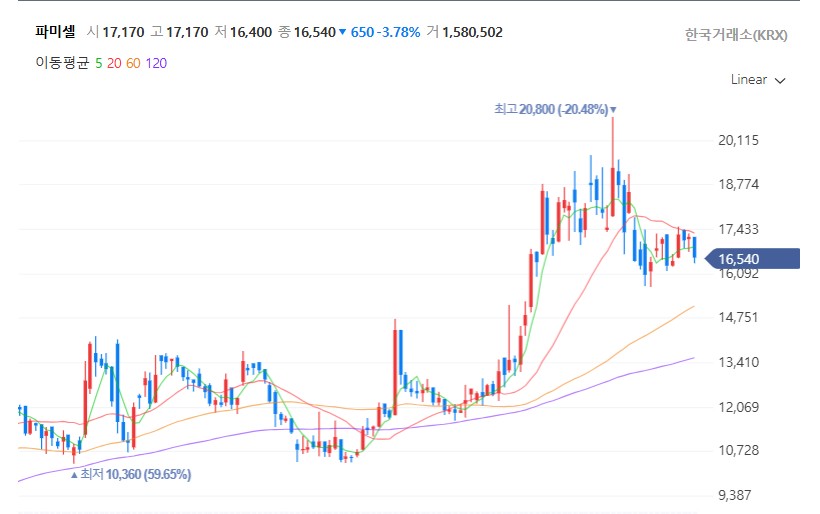Click the trading volume value 1,580,502
820x514 pixels.
coord(472,33)
